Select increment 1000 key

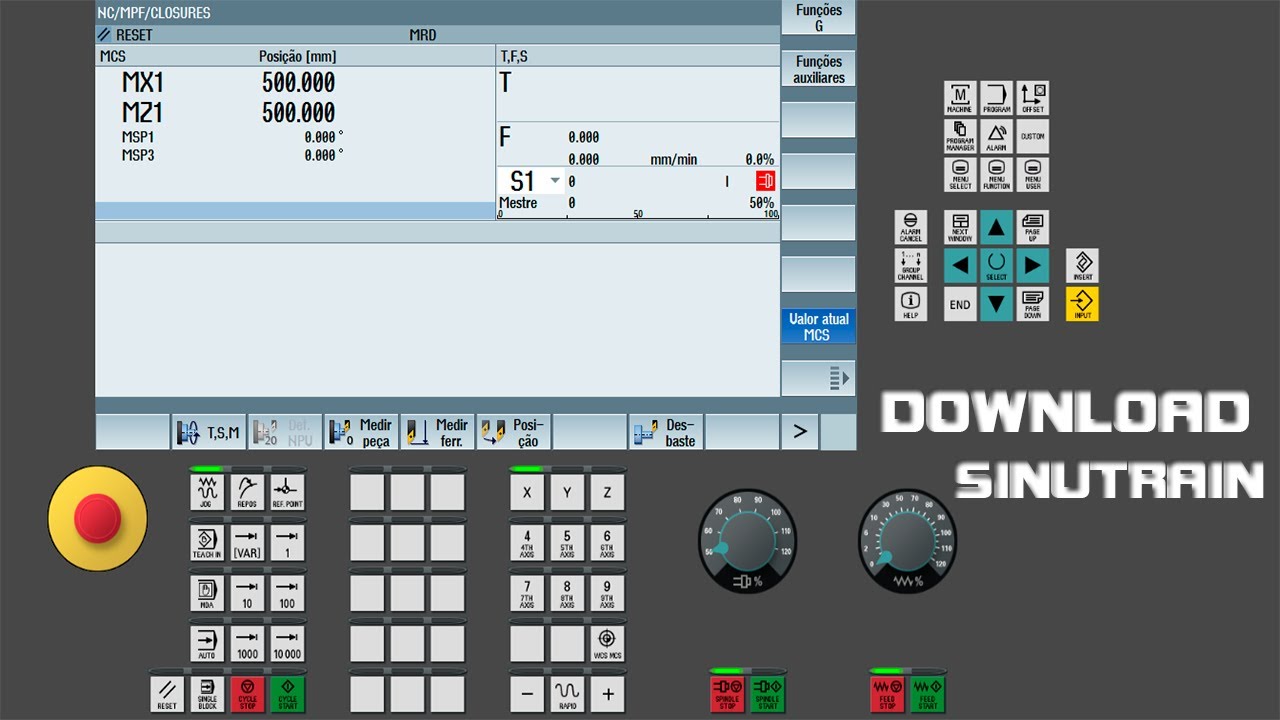point(247,643)
